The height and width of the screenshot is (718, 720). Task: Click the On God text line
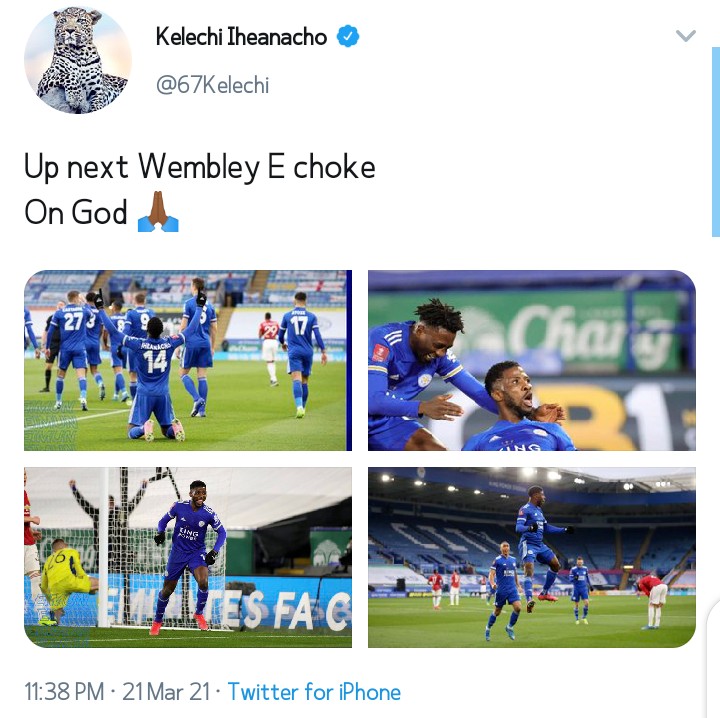click(76, 212)
